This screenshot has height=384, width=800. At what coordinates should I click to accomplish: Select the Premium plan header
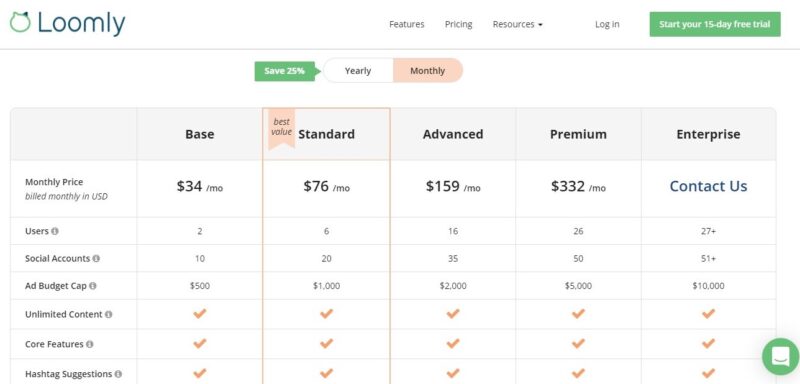578,134
